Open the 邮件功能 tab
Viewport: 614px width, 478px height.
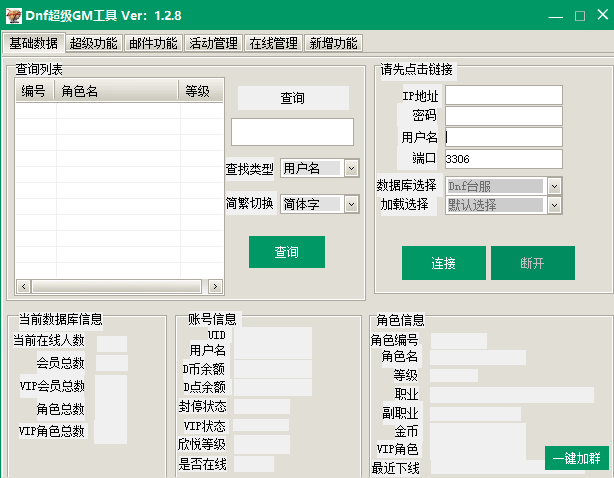(154, 43)
